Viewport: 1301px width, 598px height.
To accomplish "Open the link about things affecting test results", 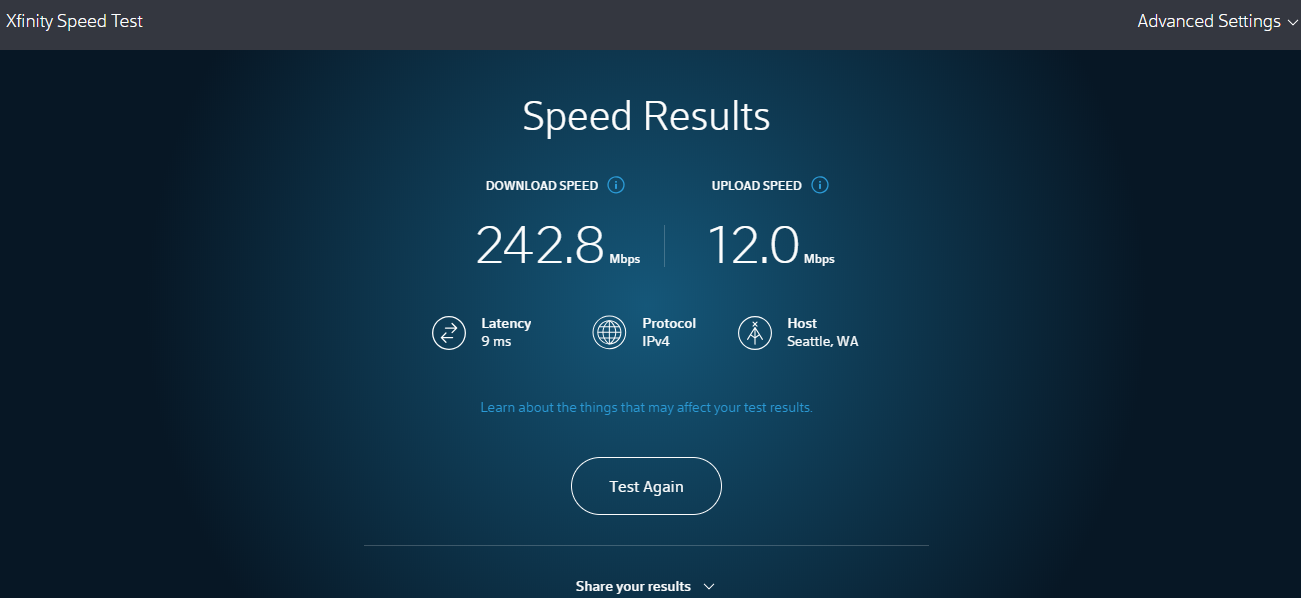I will click(646, 408).
